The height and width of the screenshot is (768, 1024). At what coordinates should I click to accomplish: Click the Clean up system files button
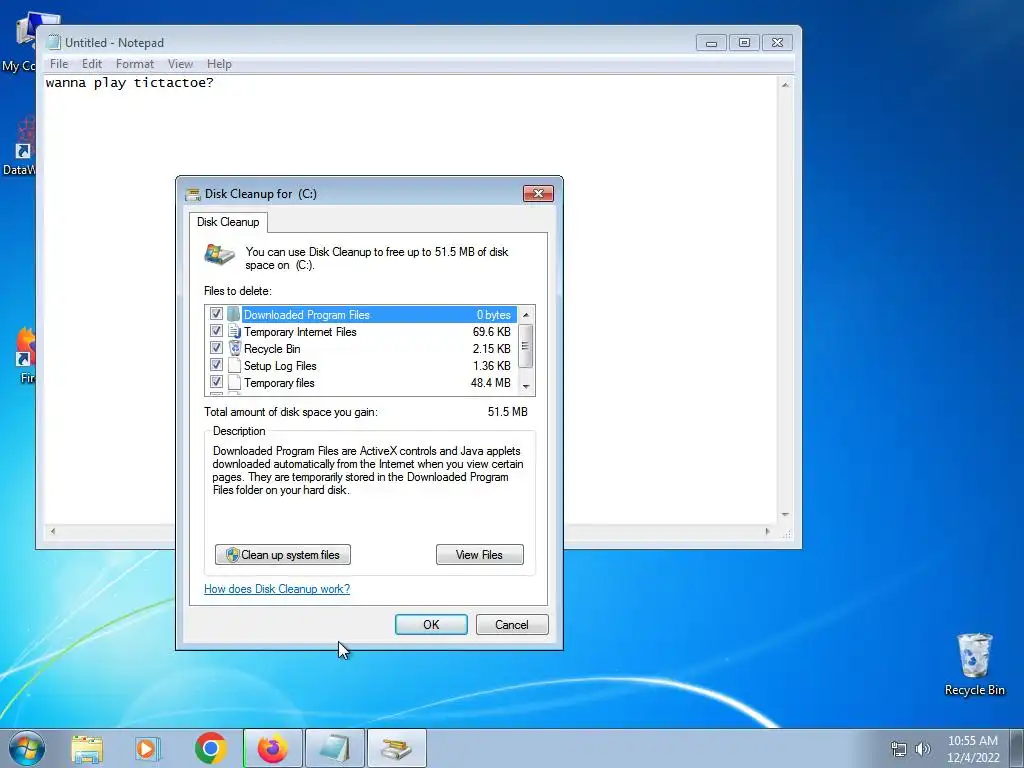click(283, 554)
